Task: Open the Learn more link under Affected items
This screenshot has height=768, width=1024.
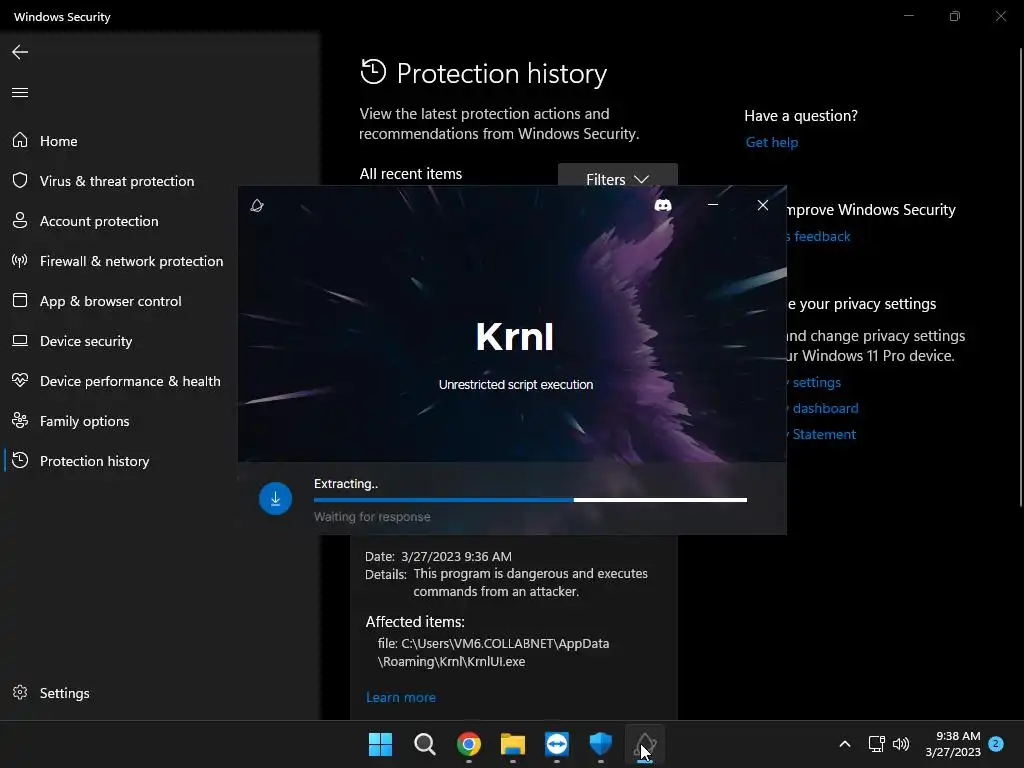Action: [x=400, y=697]
